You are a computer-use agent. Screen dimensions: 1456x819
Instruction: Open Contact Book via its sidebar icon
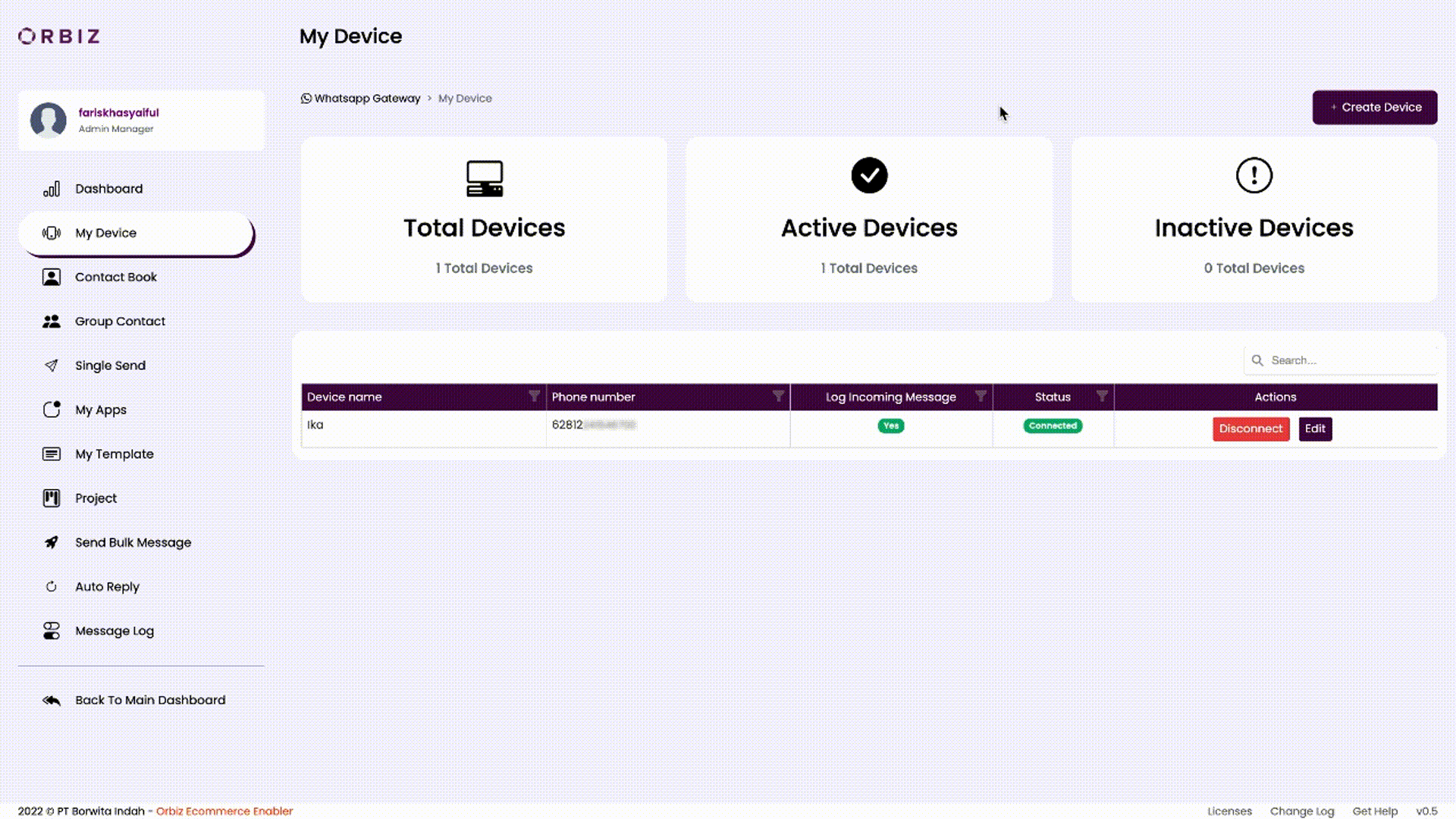click(x=52, y=277)
